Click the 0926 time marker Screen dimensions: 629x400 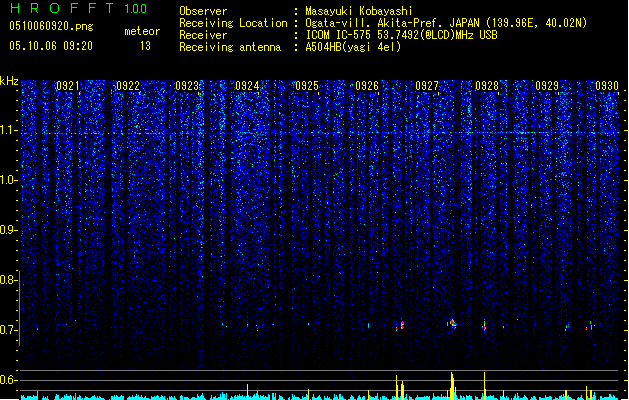coord(367,86)
